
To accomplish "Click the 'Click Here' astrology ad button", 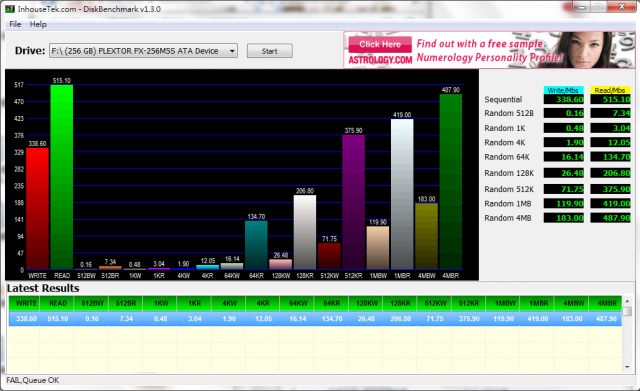I will (x=380, y=44).
